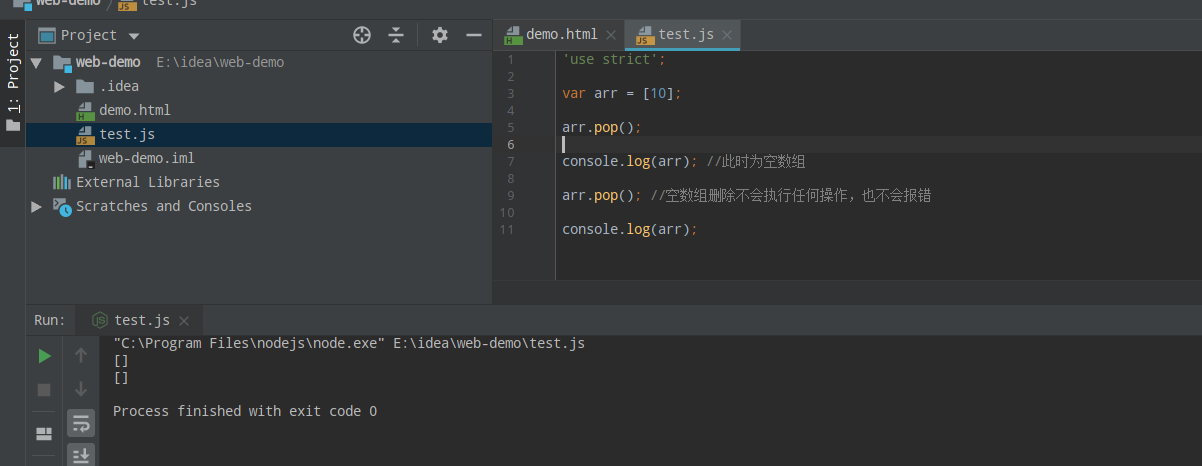Image resolution: width=1202 pixels, height=466 pixels.
Task: Restore layout icon in Run panel
Action: point(44,434)
